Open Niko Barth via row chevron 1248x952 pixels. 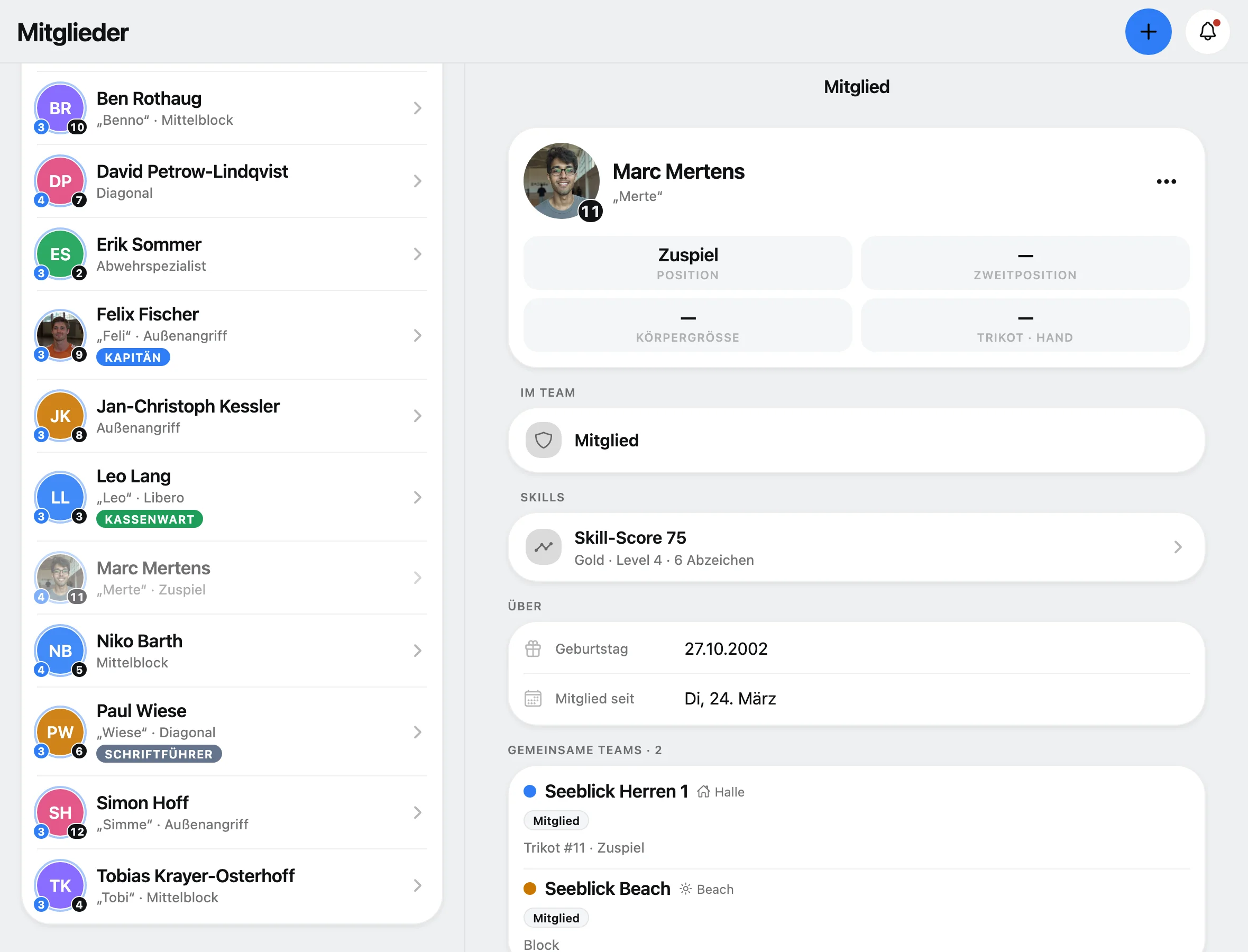click(x=418, y=651)
